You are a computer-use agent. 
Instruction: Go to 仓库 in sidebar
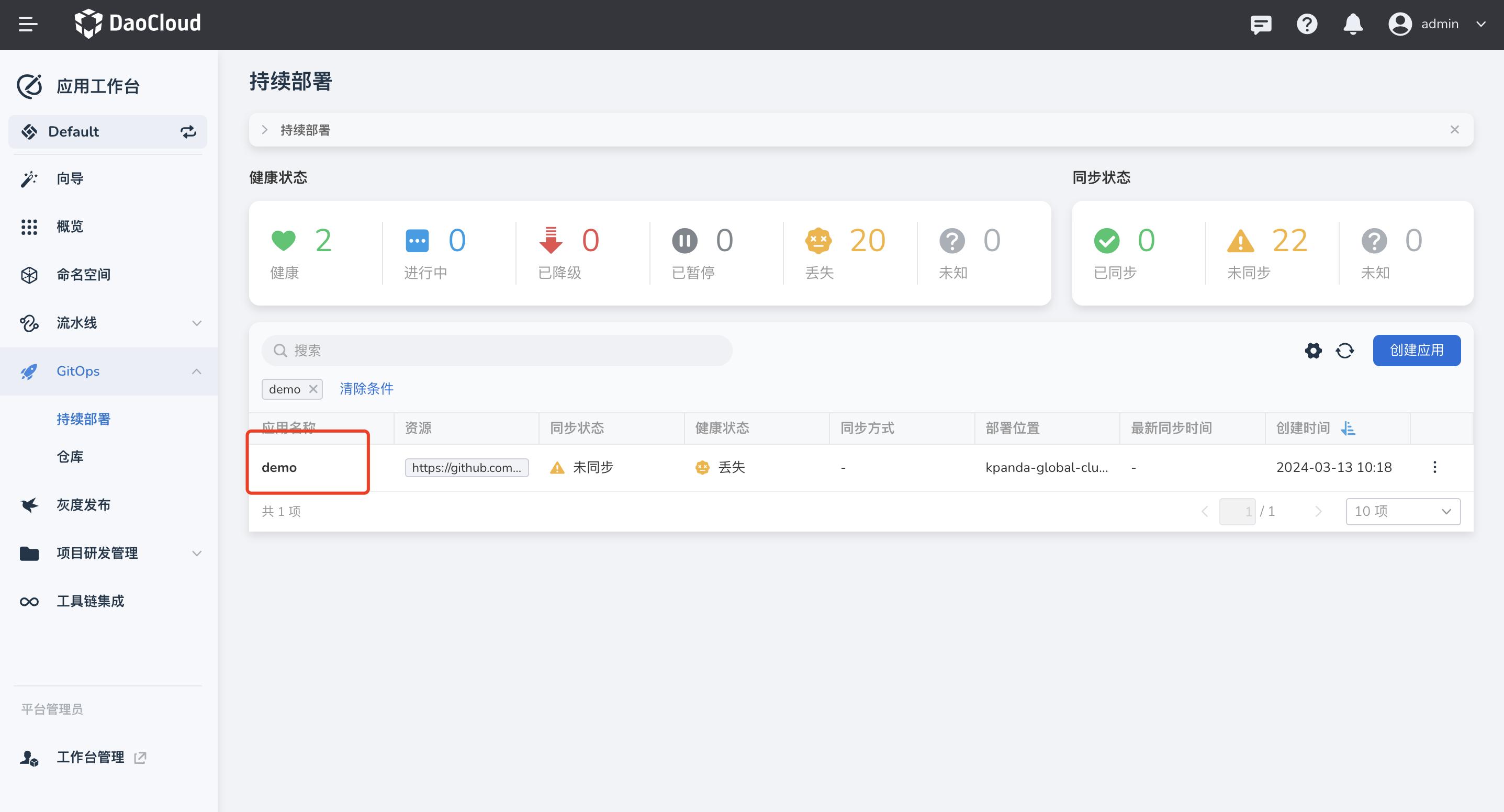(x=70, y=457)
